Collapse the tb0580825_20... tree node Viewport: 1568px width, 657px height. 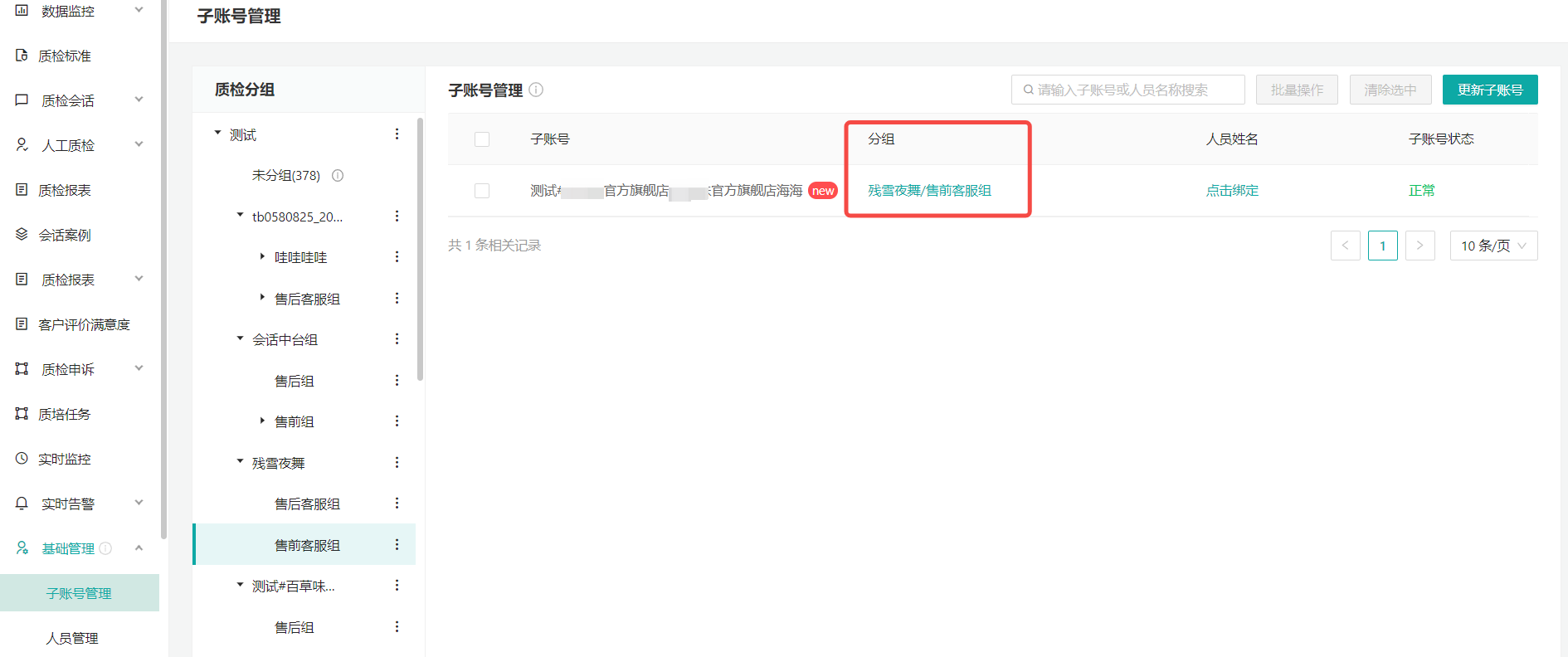coord(240,215)
